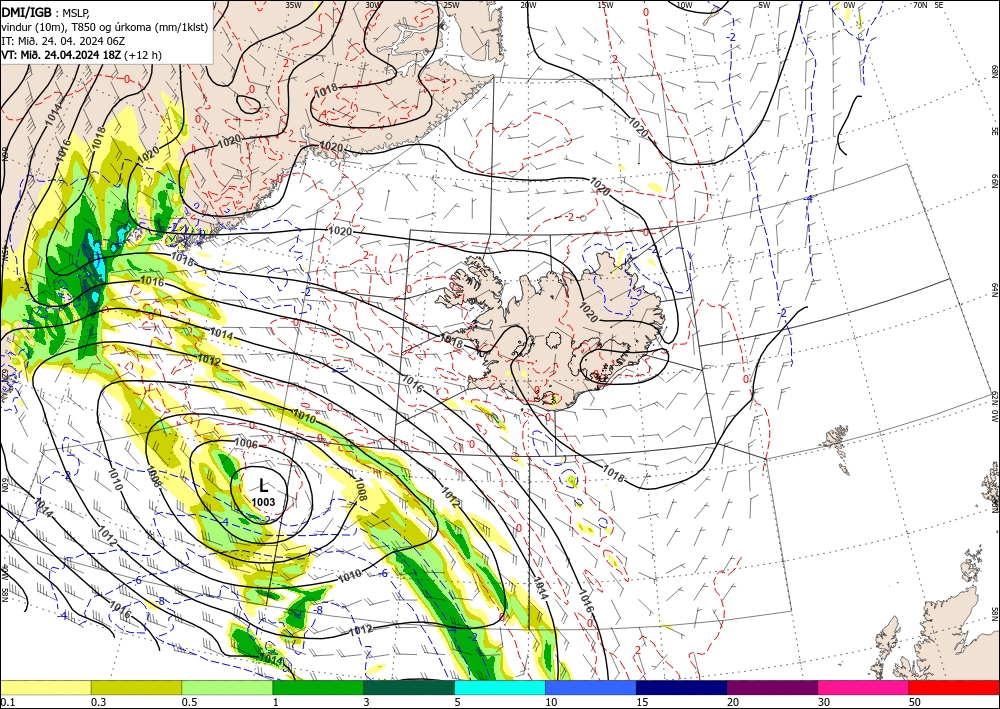Click the '1003' central pressure value
This screenshot has height=709, width=1000.
(x=263, y=502)
